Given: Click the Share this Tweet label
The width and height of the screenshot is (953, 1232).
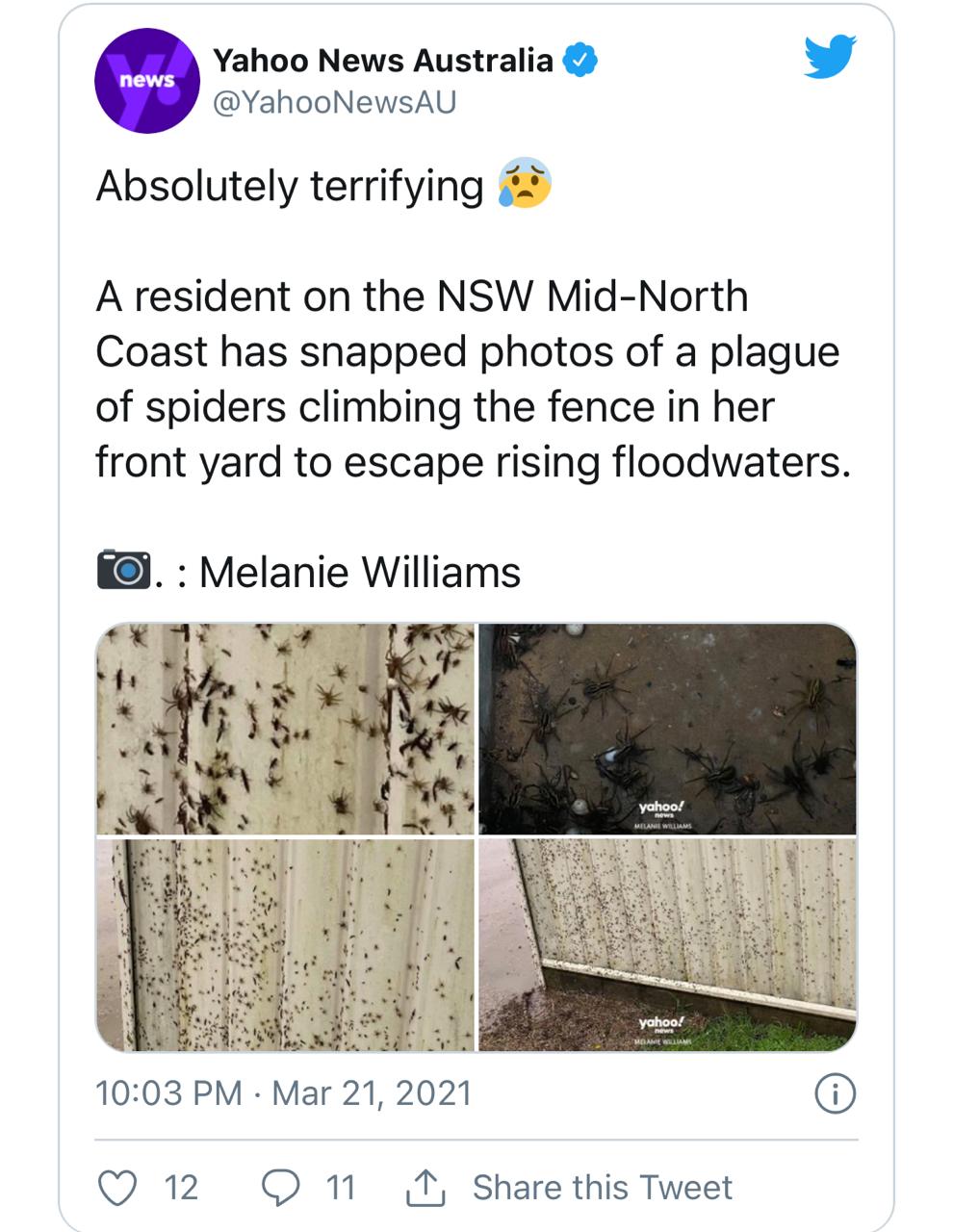Looking at the screenshot, I should pos(602,1188).
